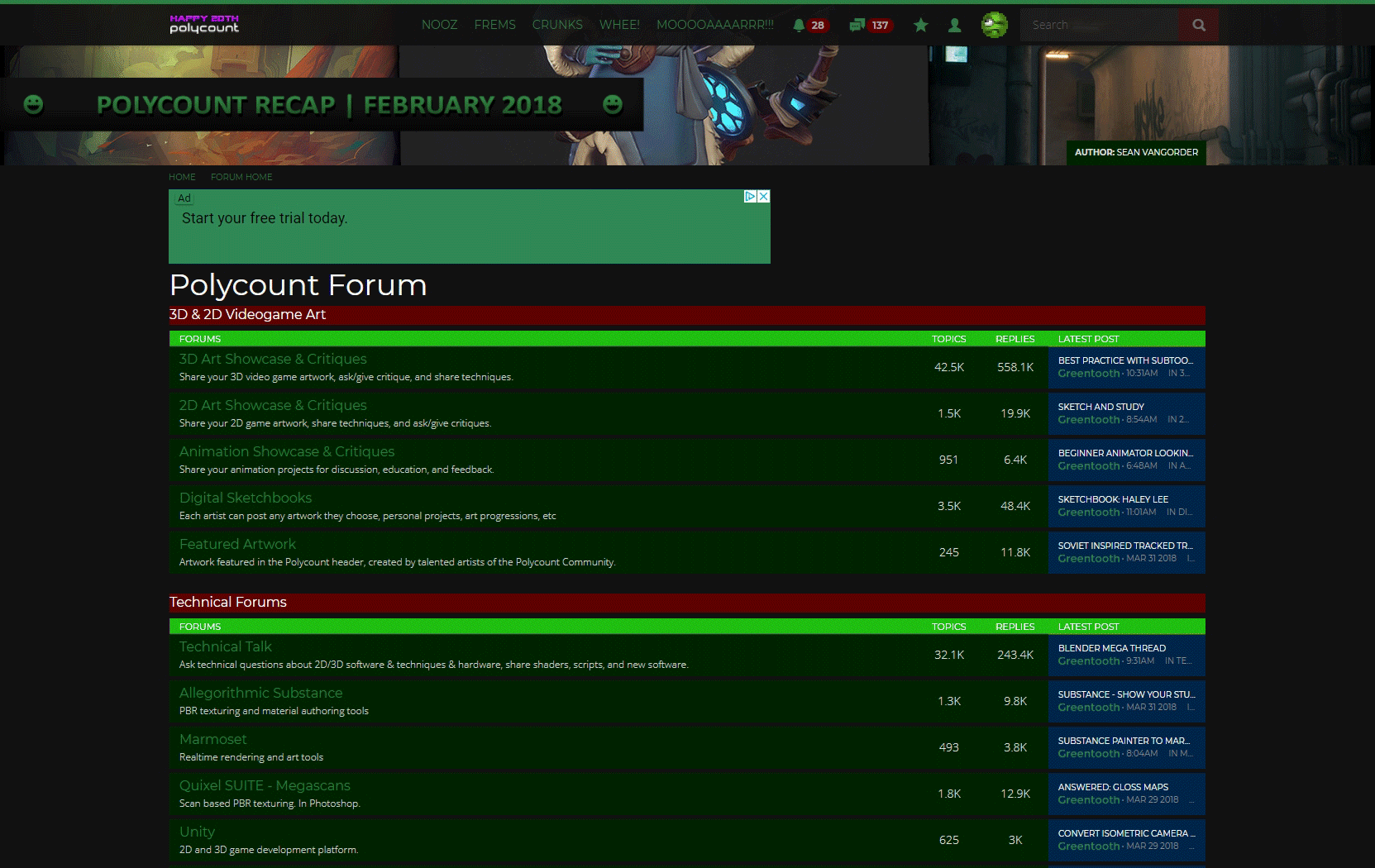Screen dimensions: 1375x868
Task: Open 3D Art Showcase & Critiques forum
Action: 273,359
